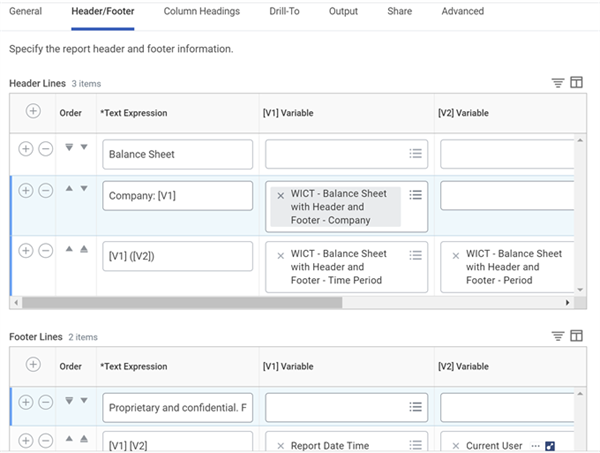Open V1 prompt list for Time Period row

(415, 255)
